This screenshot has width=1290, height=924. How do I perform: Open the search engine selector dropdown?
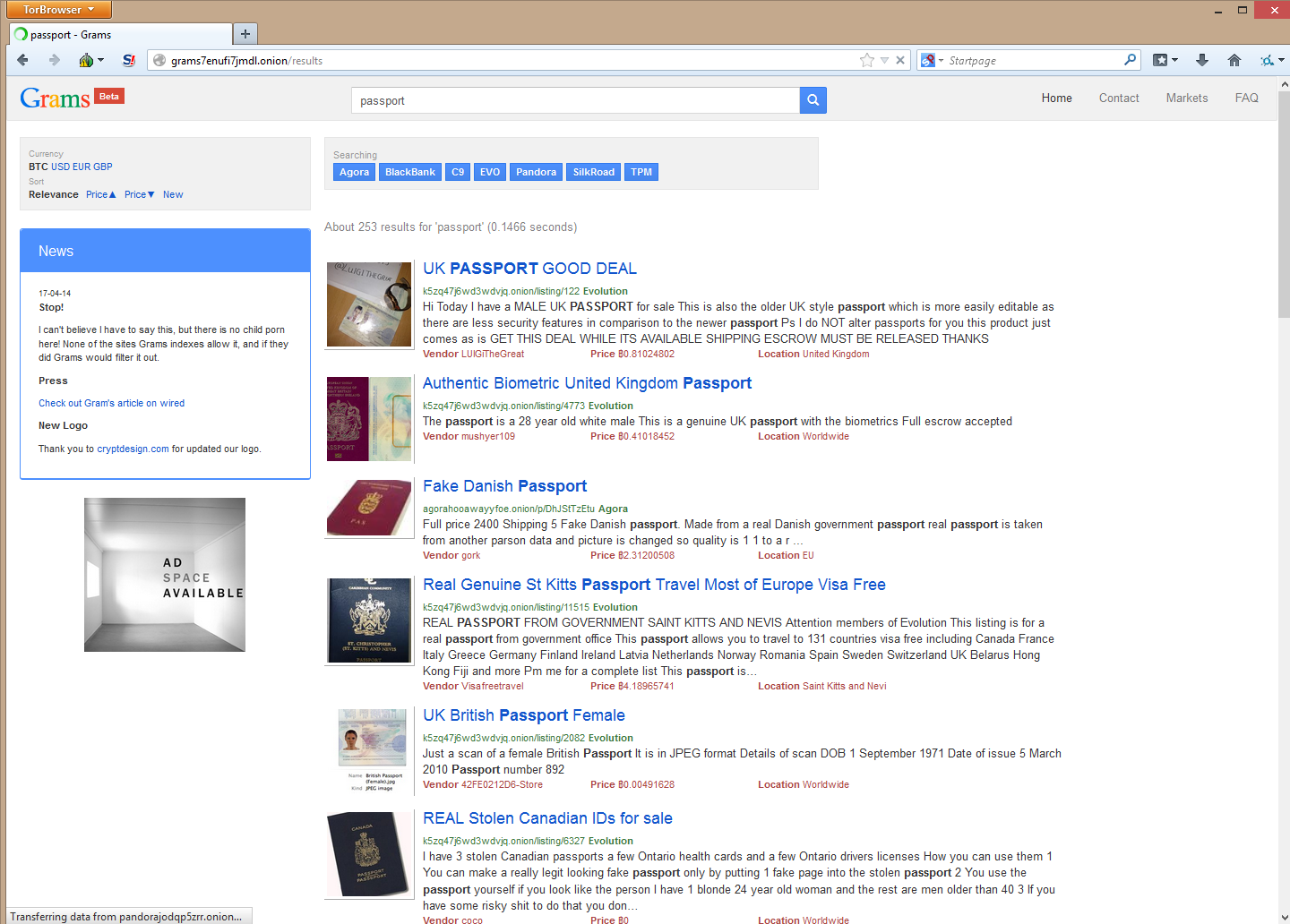click(932, 60)
